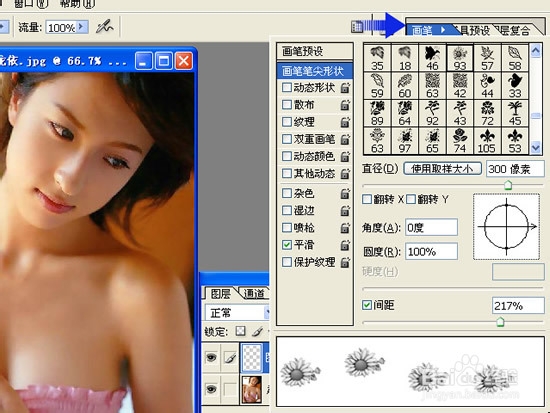Image resolution: width=550 pixels, height=413 pixels.
Task: Click the lock image pixels brush icon
Action: [x=257, y=331]
